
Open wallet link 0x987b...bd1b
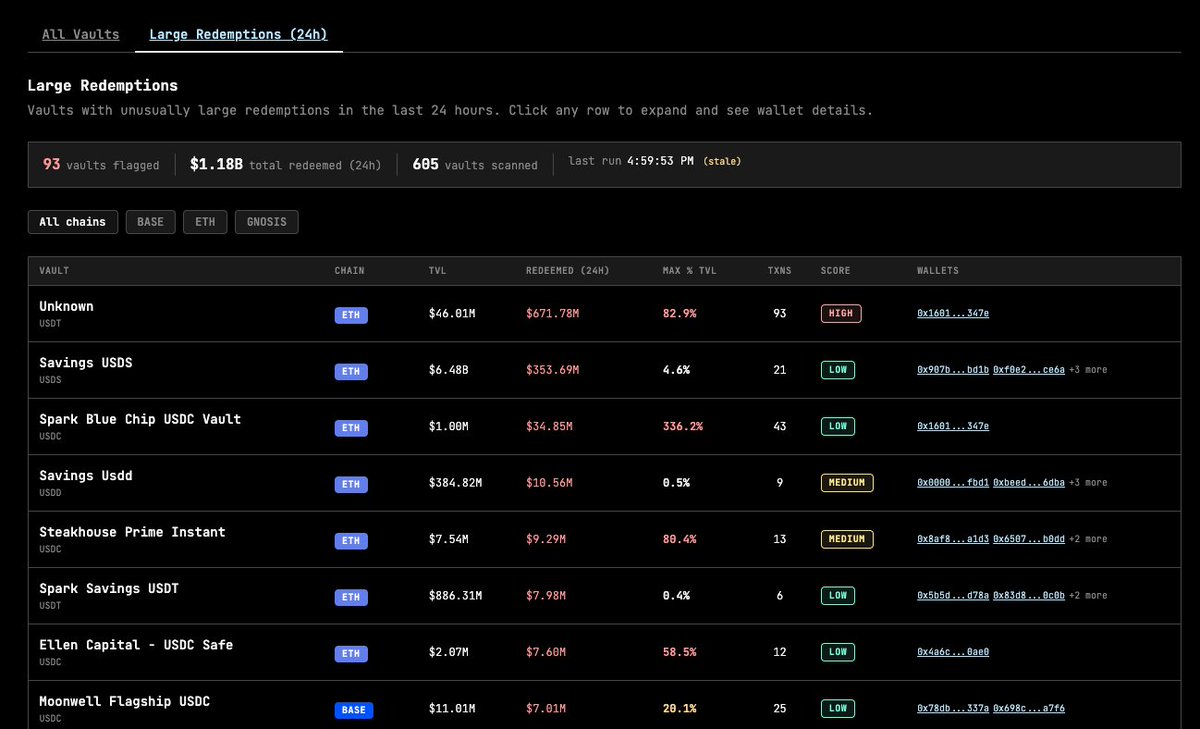pos(953,370)
